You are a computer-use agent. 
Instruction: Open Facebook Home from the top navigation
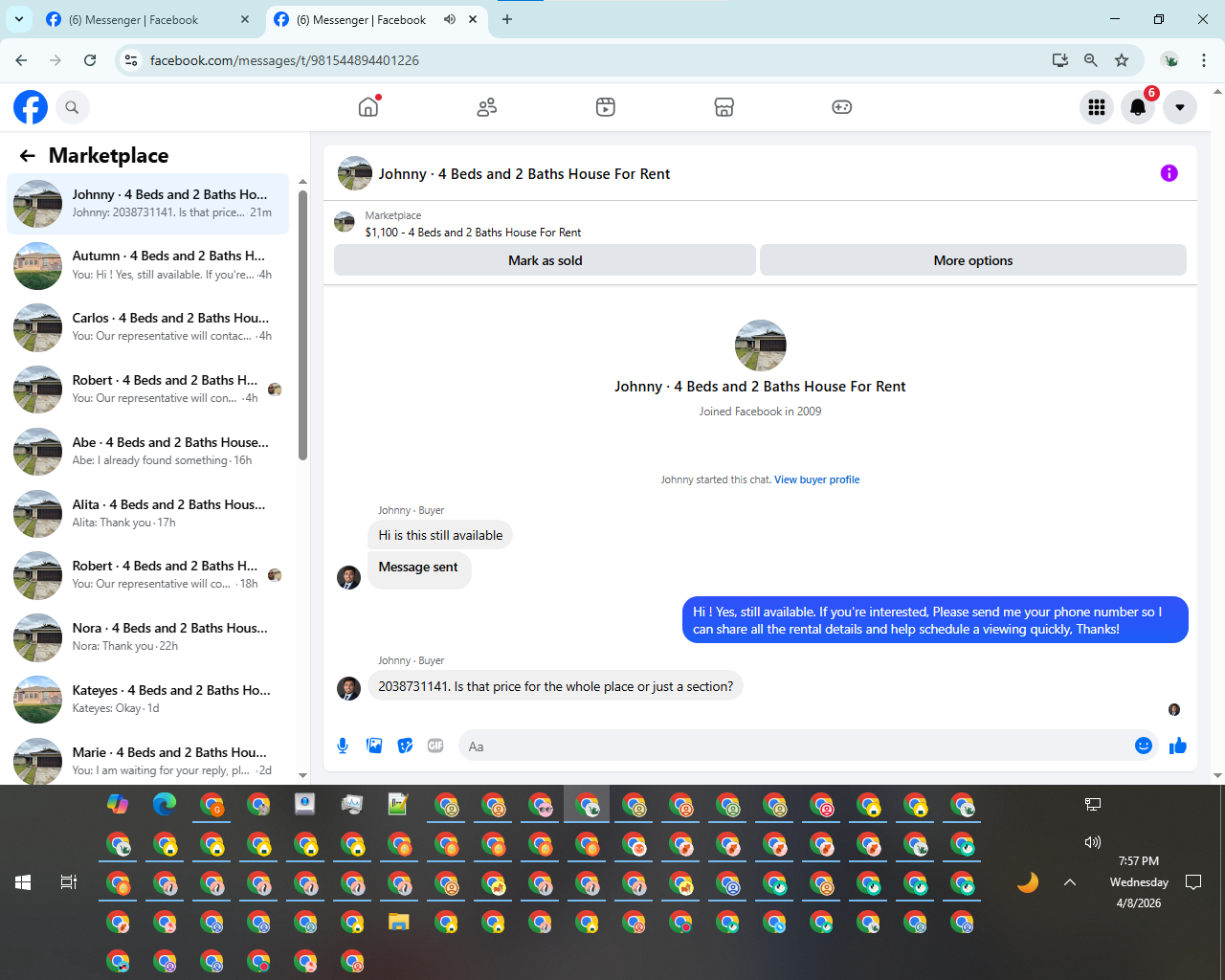coord(368,107)
